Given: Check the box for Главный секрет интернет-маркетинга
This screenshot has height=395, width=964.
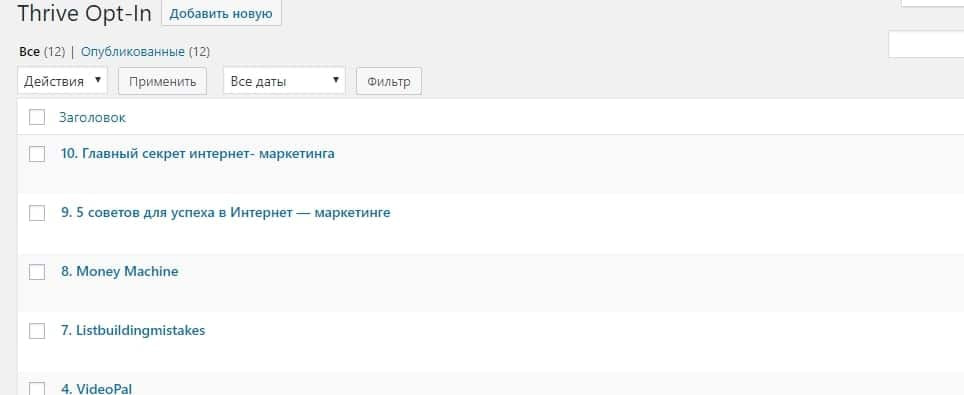Looking at the screenshot, I should (x=37, y=154).
